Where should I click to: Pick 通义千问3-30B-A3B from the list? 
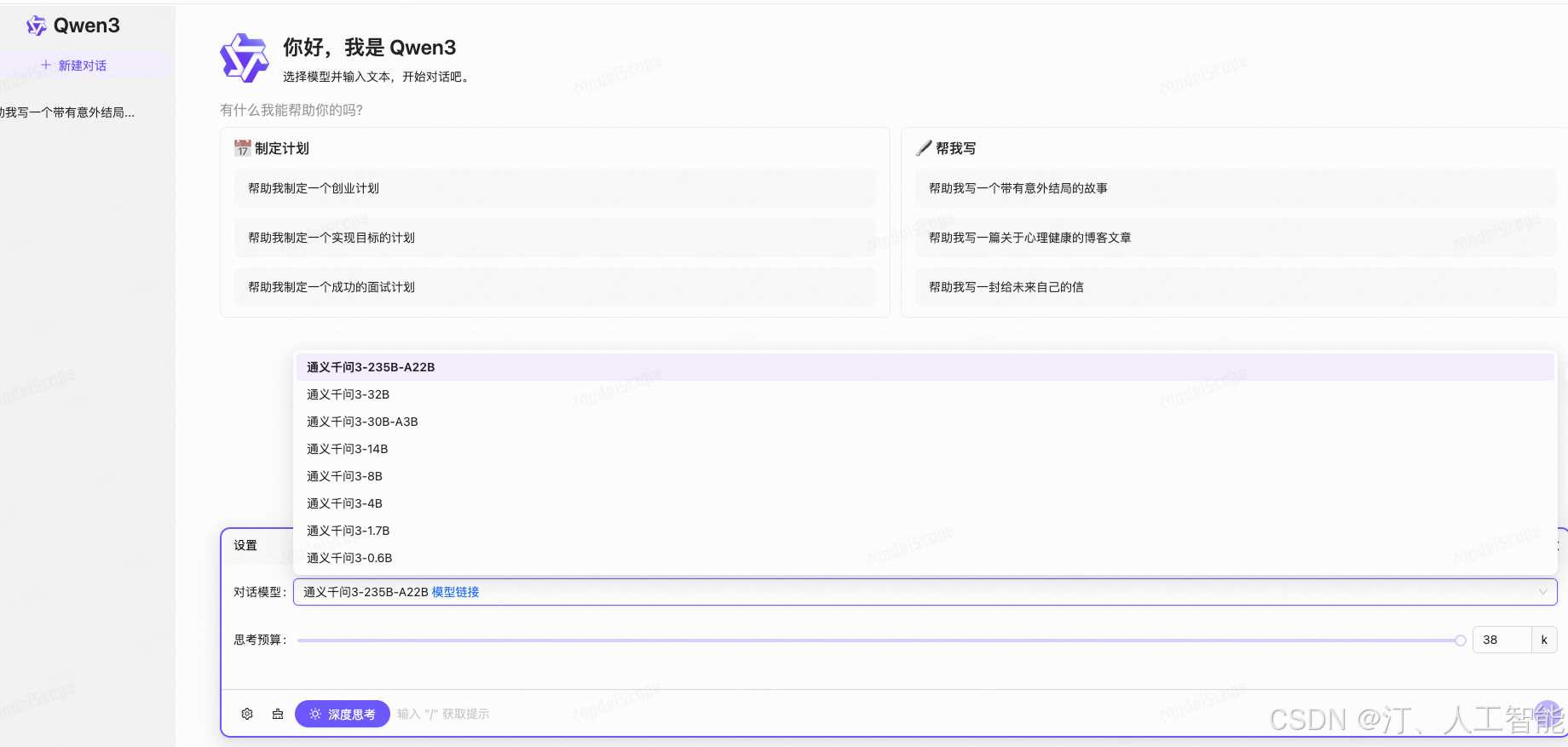pyautogui.click(x=362, y=422)
